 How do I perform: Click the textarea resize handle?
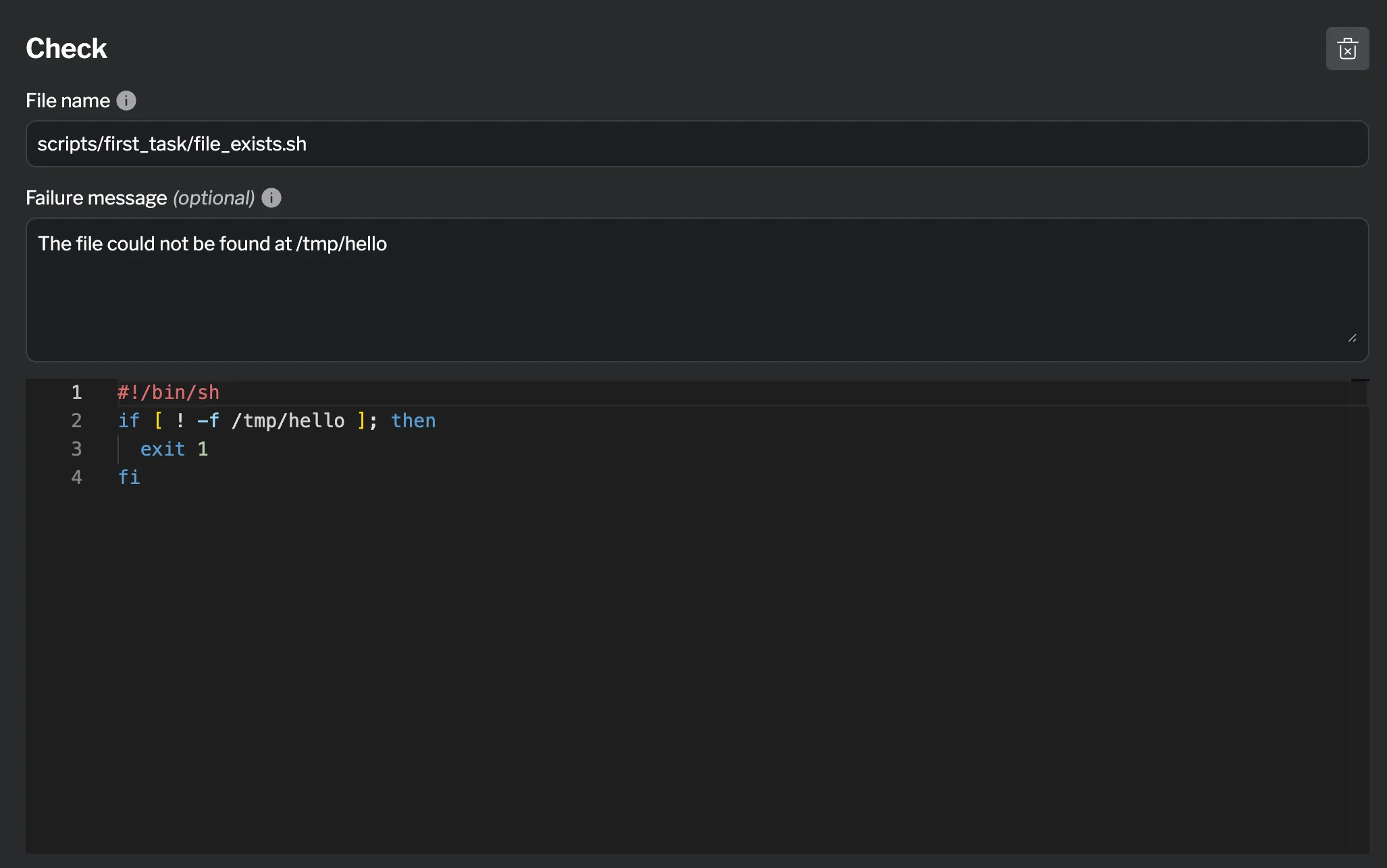point(1354,338)
